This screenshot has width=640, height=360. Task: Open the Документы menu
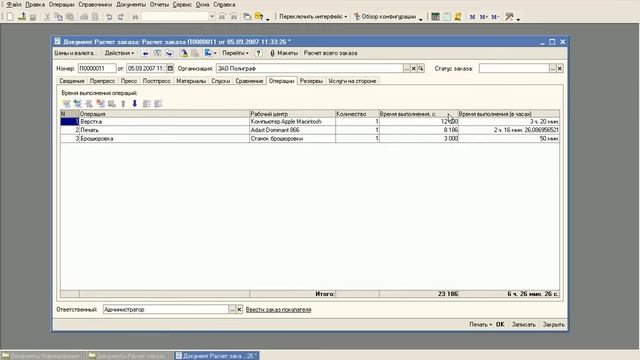click(x=131, y=4)
